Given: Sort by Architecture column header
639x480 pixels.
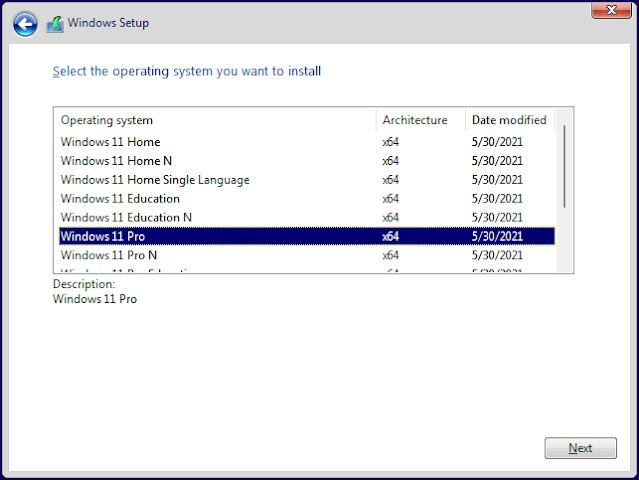Looking at the screenshot, I should [421, 120].
